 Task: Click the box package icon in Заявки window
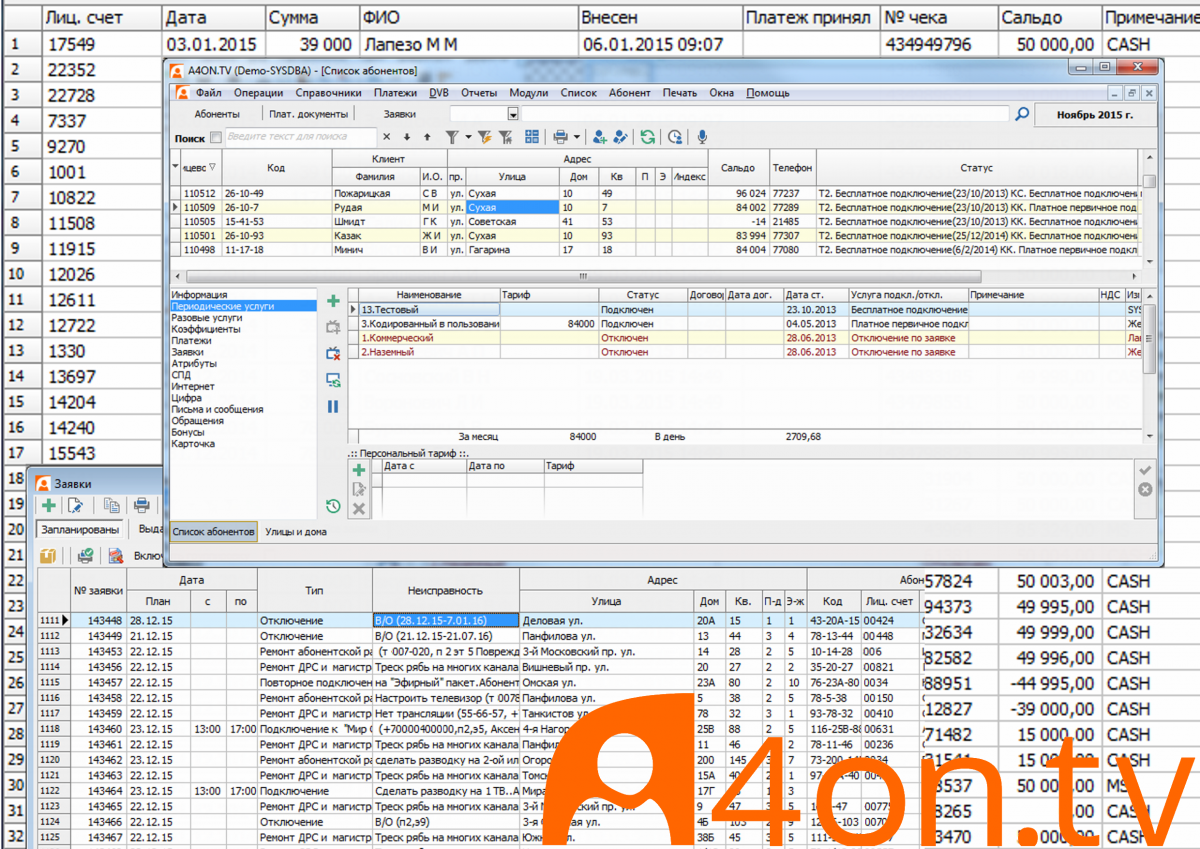tap(47, 555)
